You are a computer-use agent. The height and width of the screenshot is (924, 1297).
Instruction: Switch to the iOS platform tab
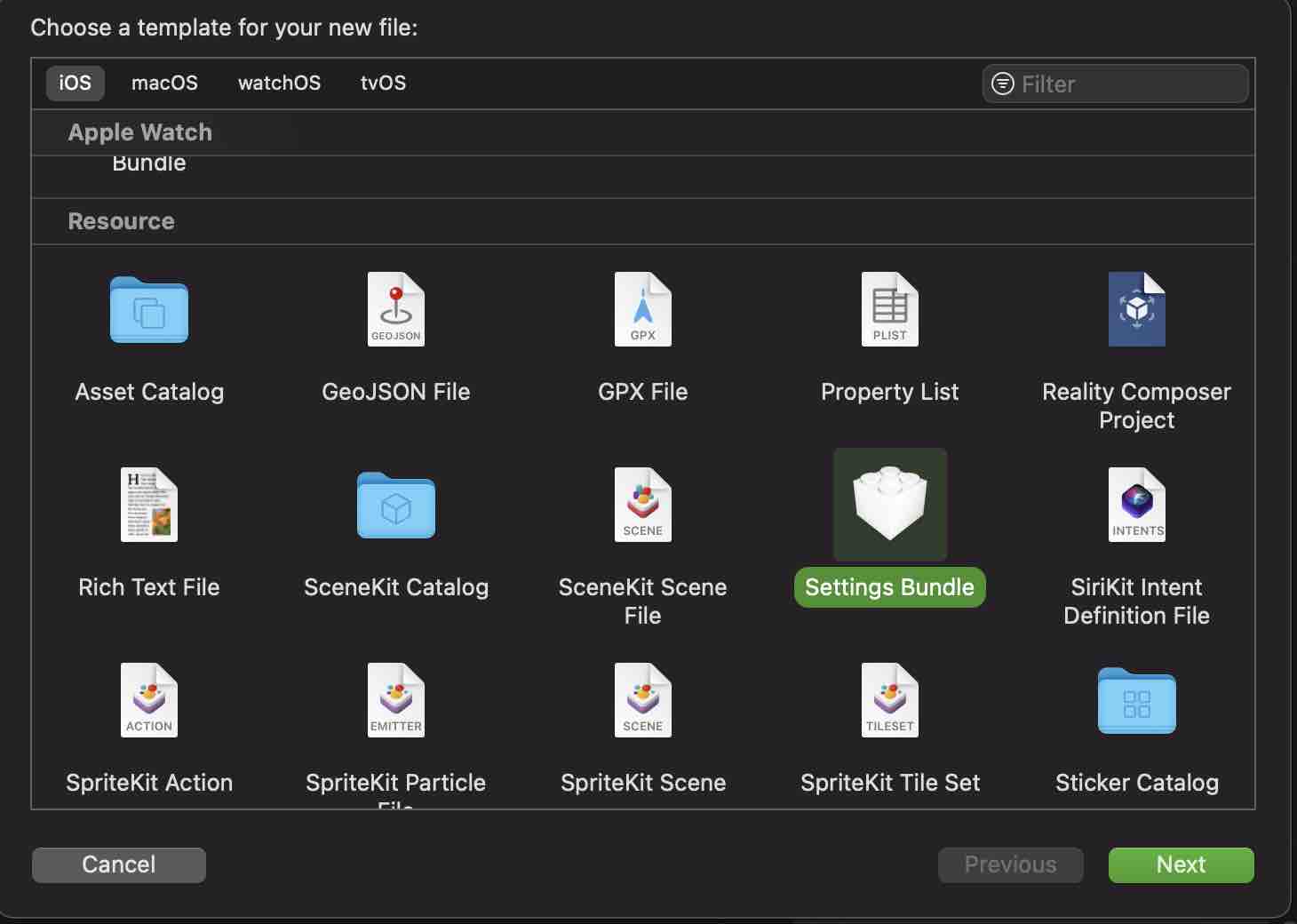(76, 83)
